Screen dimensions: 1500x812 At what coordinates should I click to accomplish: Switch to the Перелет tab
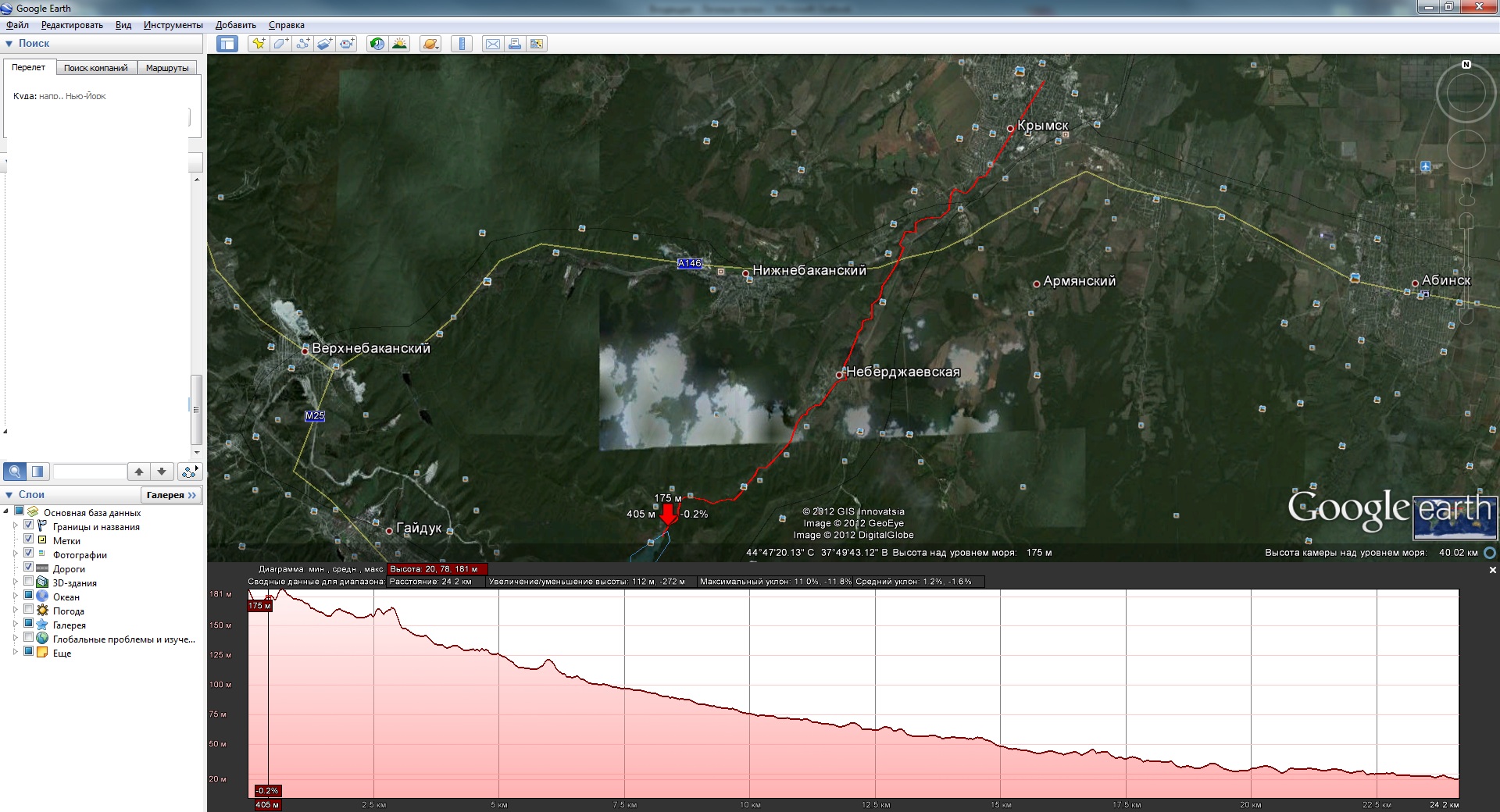pos(29,67)
